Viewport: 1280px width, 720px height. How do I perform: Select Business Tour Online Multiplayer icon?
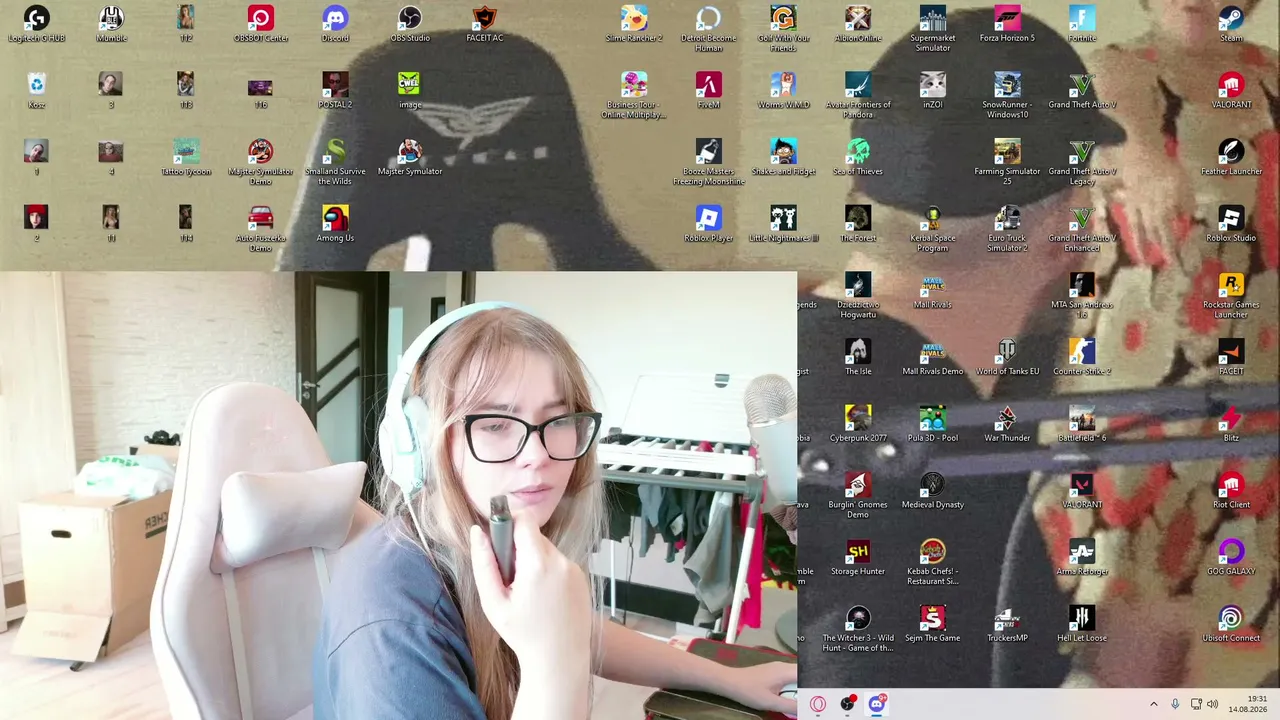coord(634,96)
